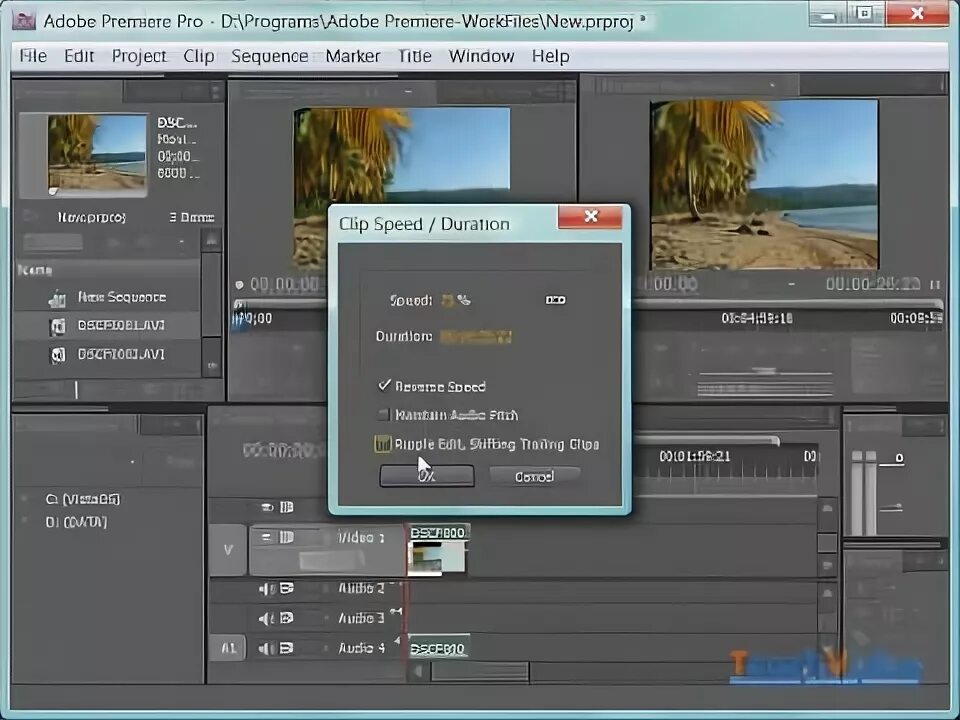Open the Marker menu
This screenshot has height=720, width=960.
[x=353, y=56]
